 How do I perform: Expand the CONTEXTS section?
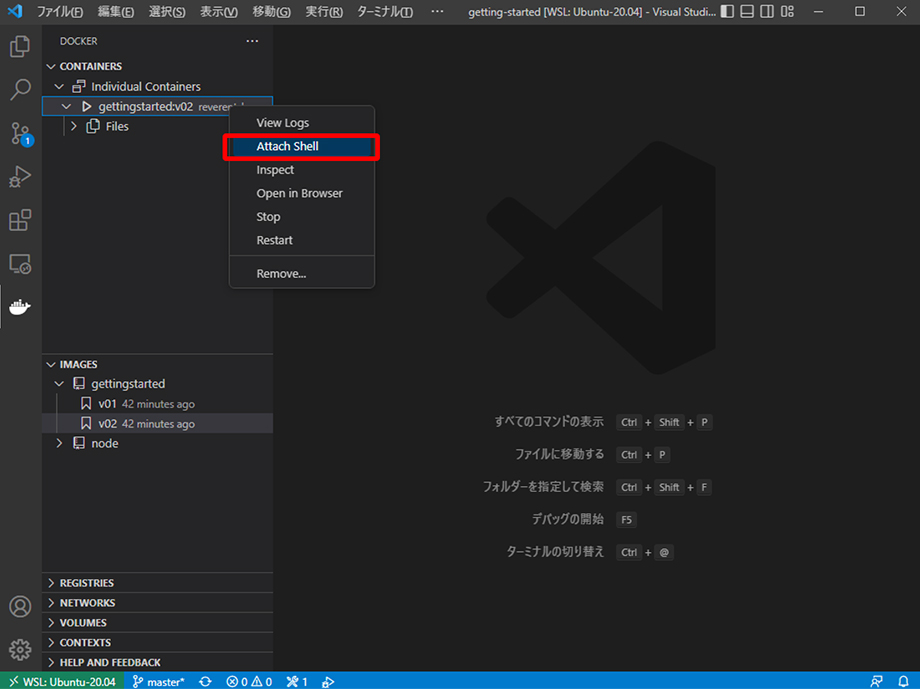(x=157, y=642)
